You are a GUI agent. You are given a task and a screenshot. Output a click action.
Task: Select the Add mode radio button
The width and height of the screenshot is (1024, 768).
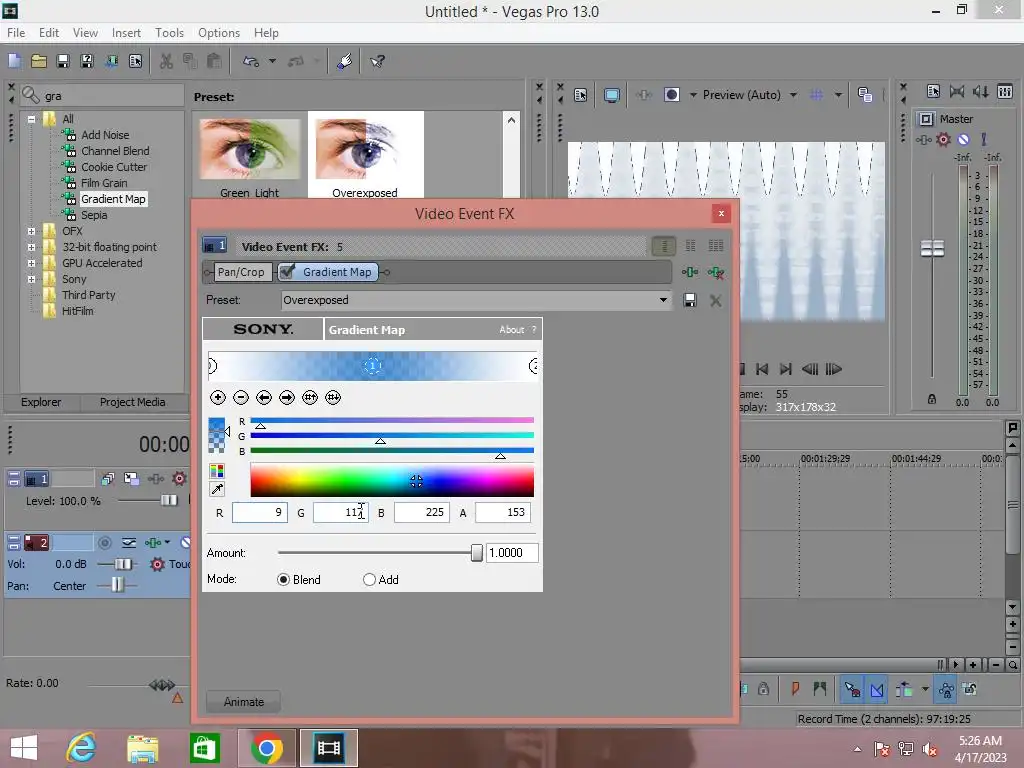point(370,580)
